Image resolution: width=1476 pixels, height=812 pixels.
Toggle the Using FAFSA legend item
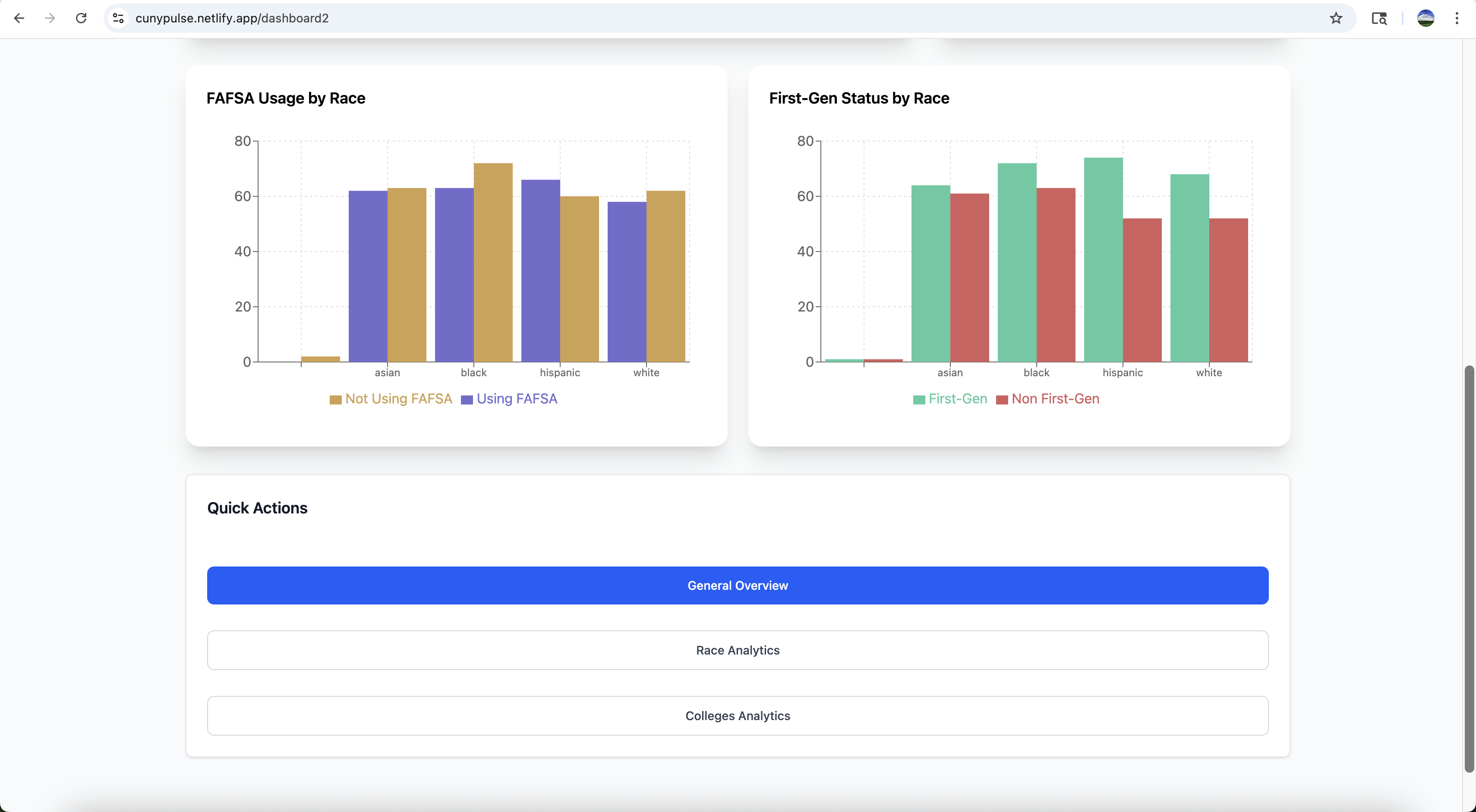[x=509, y=399]
